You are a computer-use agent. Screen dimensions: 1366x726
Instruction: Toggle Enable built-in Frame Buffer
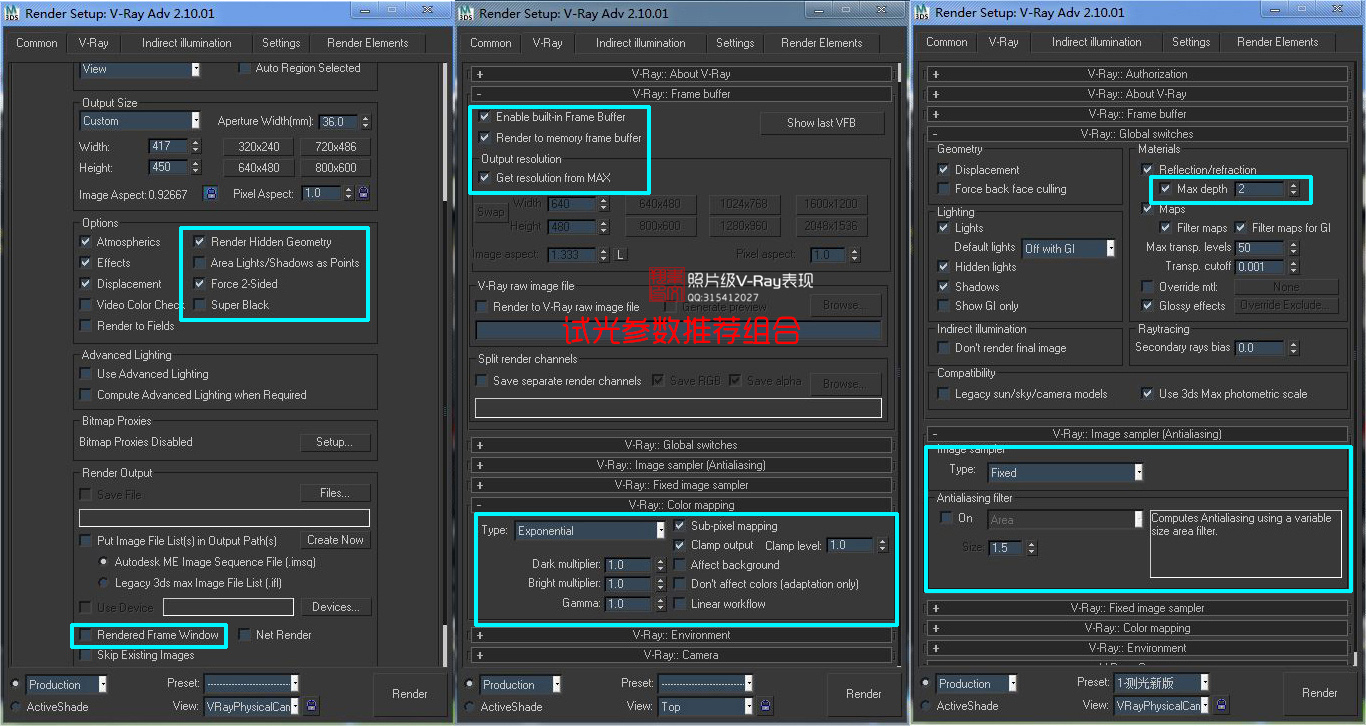(x=485, y=117)
